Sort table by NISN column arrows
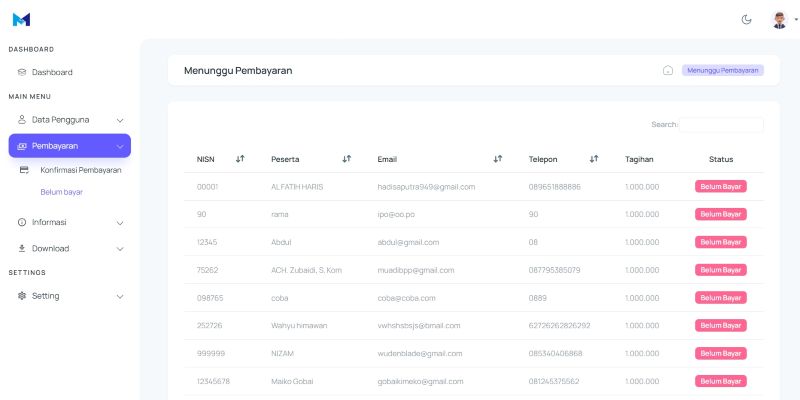The image size is (800, 400). click(x=240, y=159)
